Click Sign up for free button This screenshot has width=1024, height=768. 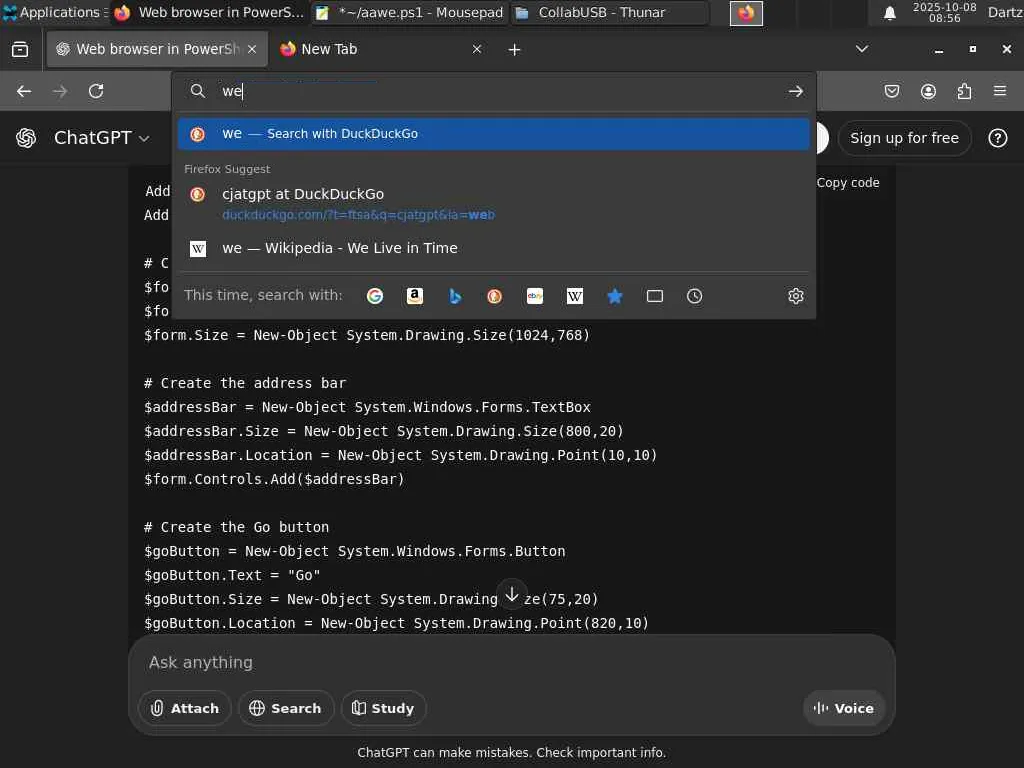904,138
